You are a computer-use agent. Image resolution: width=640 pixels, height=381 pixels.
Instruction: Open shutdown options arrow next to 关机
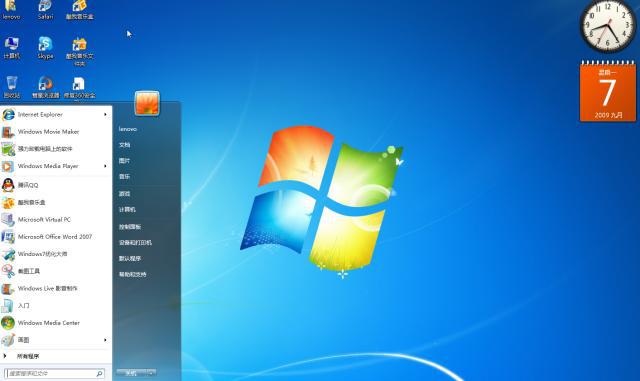[x=151, y=373]
